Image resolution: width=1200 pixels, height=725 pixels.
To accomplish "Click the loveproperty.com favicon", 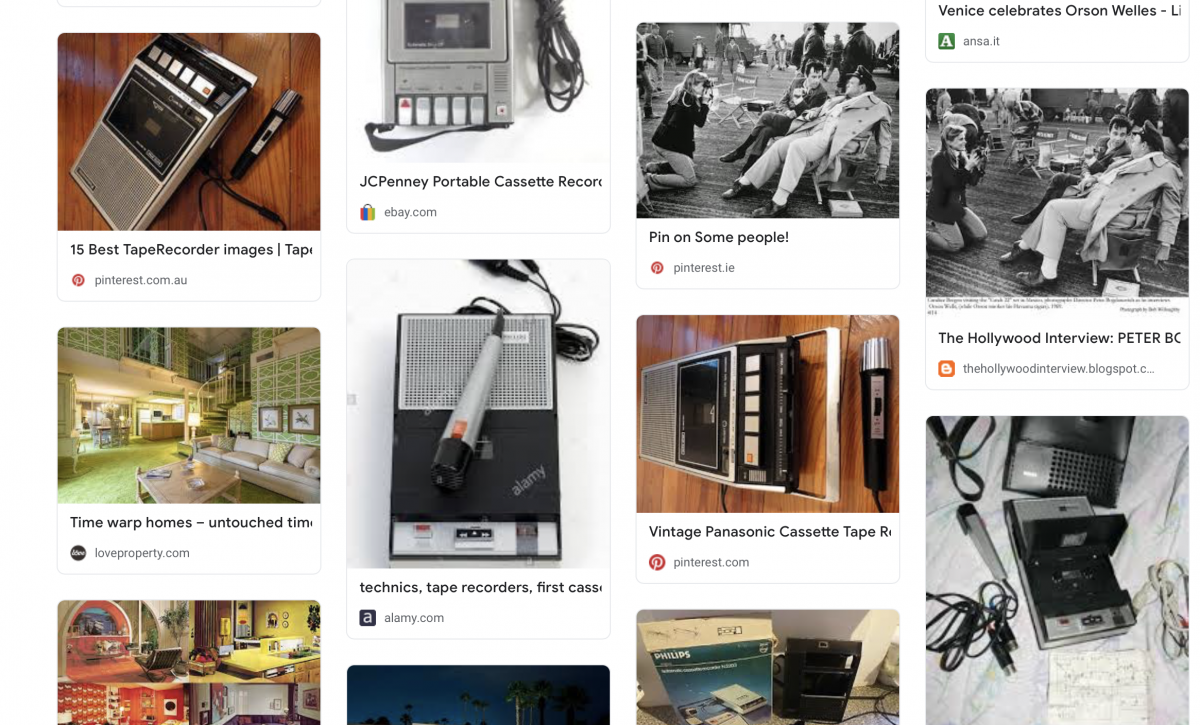I will (78, 553).
